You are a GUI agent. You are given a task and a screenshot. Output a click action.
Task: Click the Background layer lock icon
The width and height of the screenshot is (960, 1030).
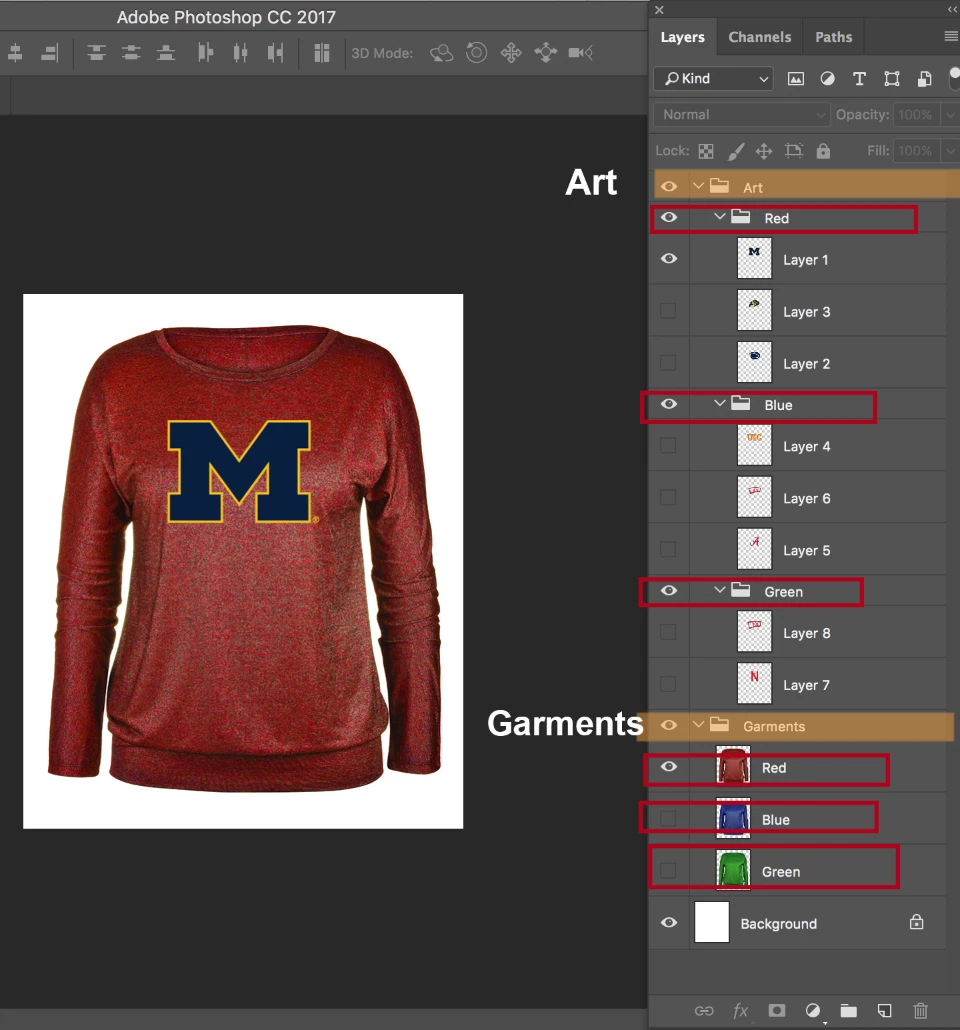(x=917, y=922)
